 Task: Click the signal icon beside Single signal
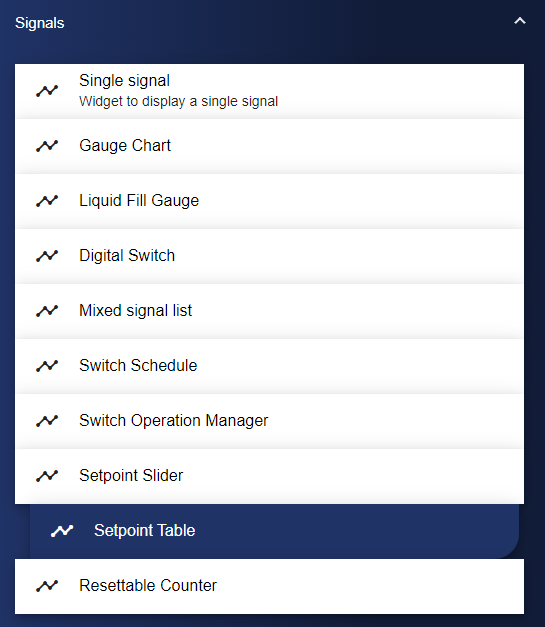47,91
